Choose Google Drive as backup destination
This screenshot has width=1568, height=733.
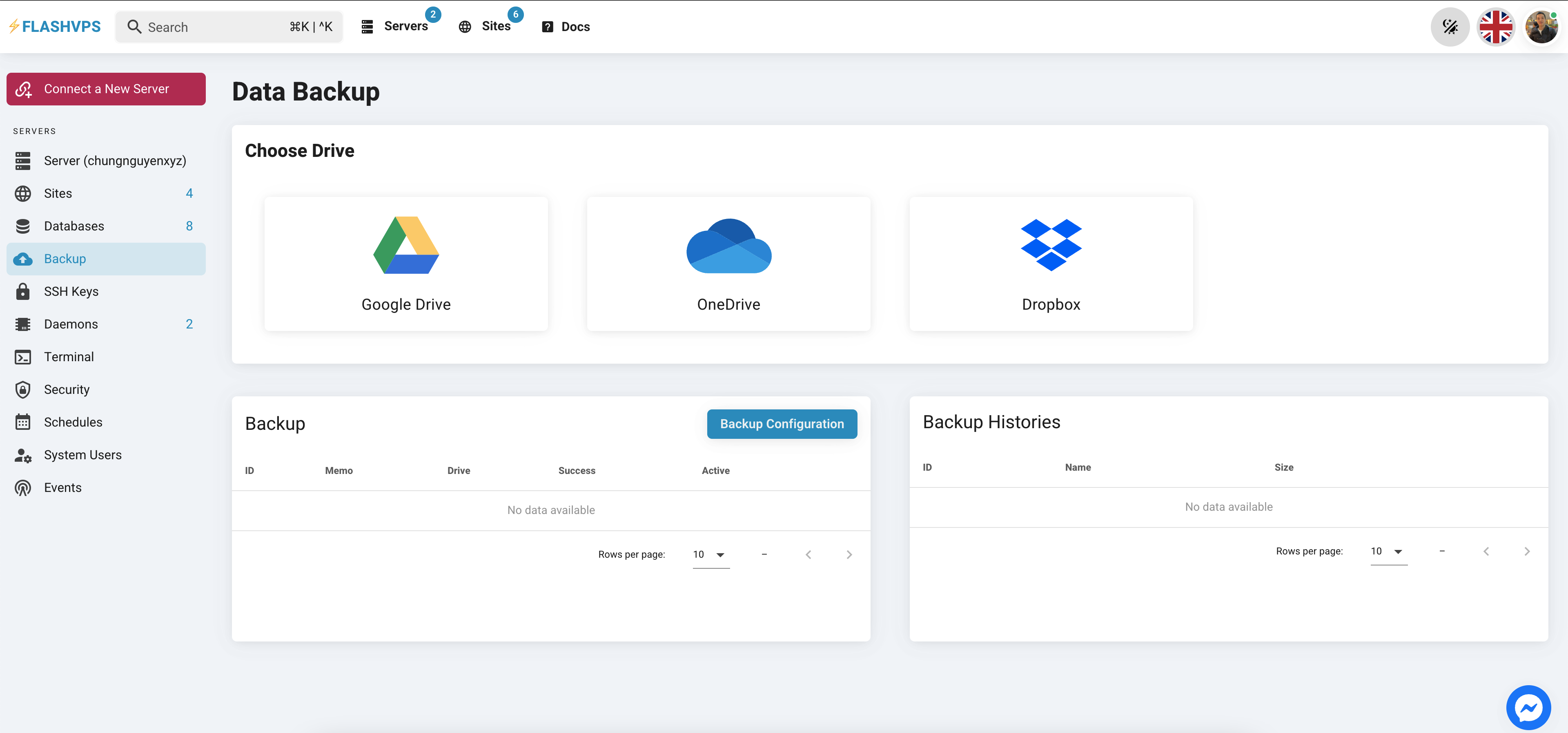(x=405, y=264)
